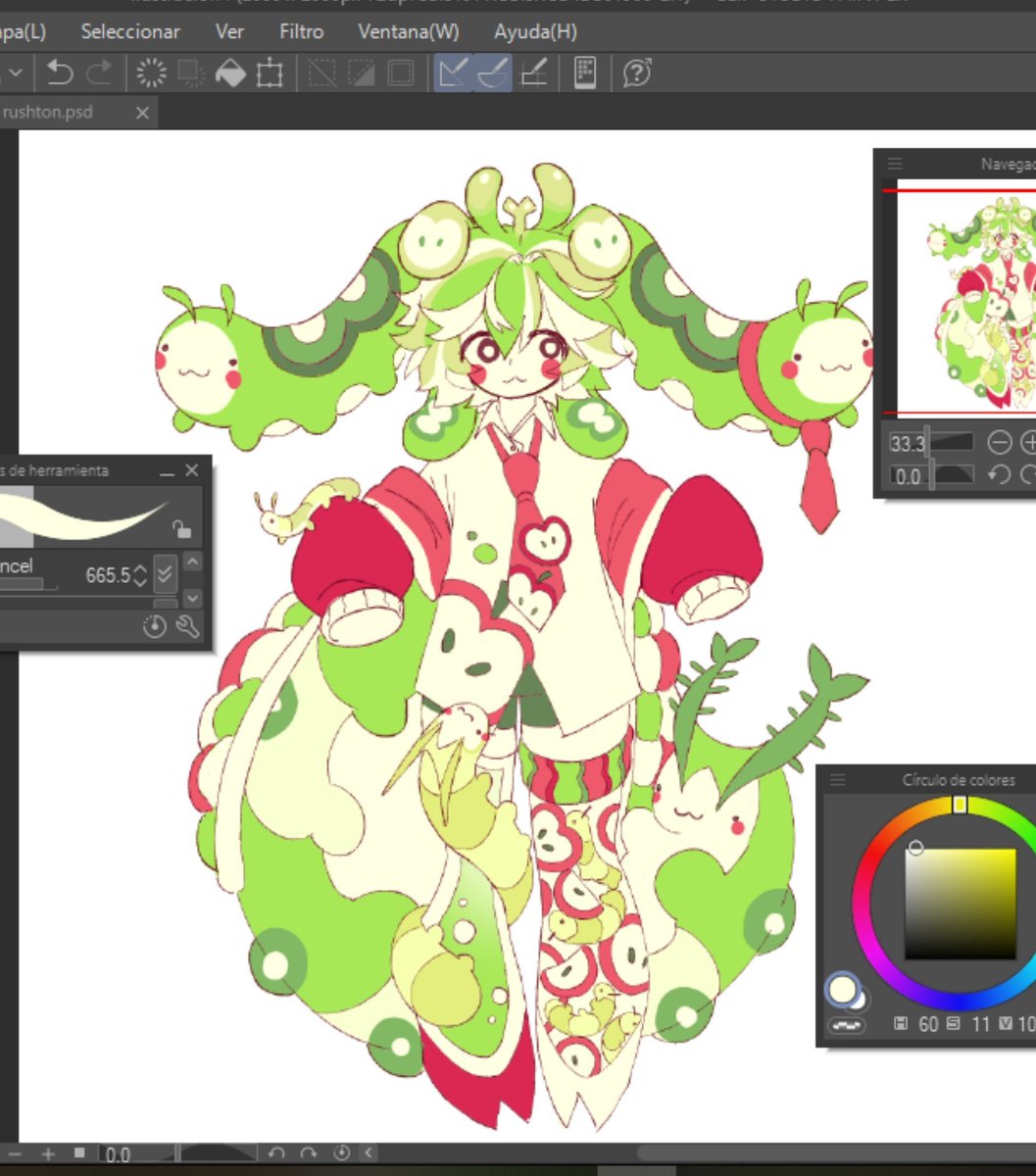Open the Ver menu

229,31
